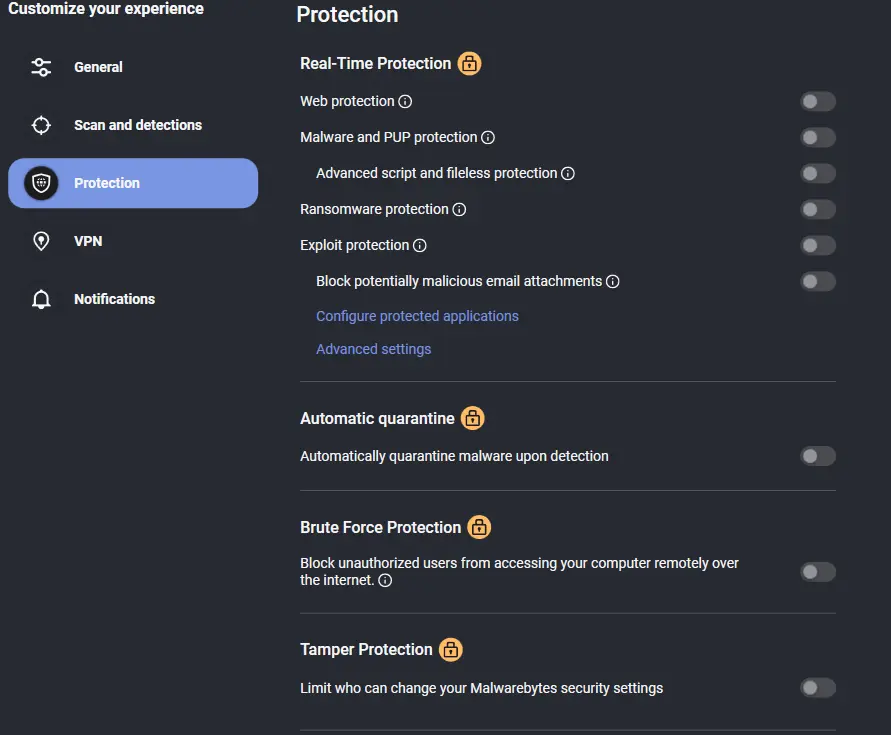Screen dimensions: 891x735
Task: Click the Brute Force Protection heading
Action: (x=380, y=528)
